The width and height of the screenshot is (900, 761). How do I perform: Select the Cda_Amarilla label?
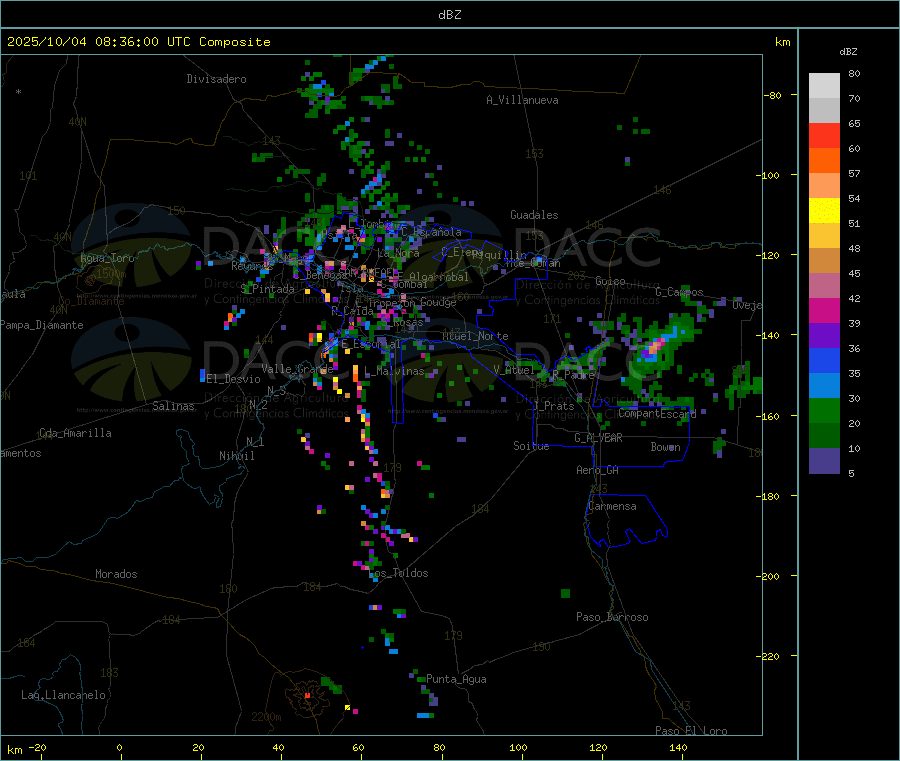coord(75,433)
